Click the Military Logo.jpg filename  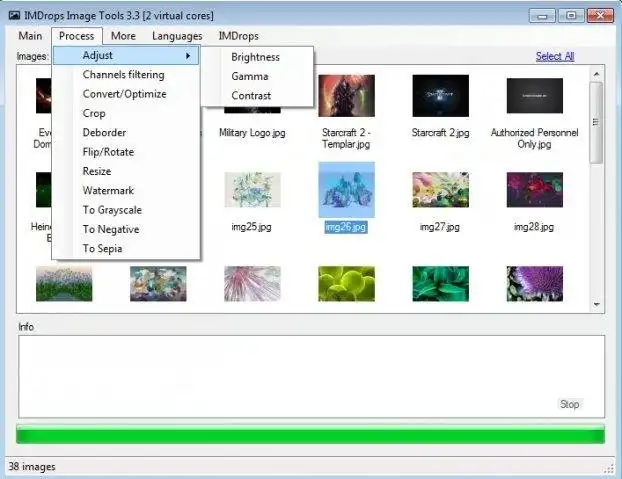[252, 133]
